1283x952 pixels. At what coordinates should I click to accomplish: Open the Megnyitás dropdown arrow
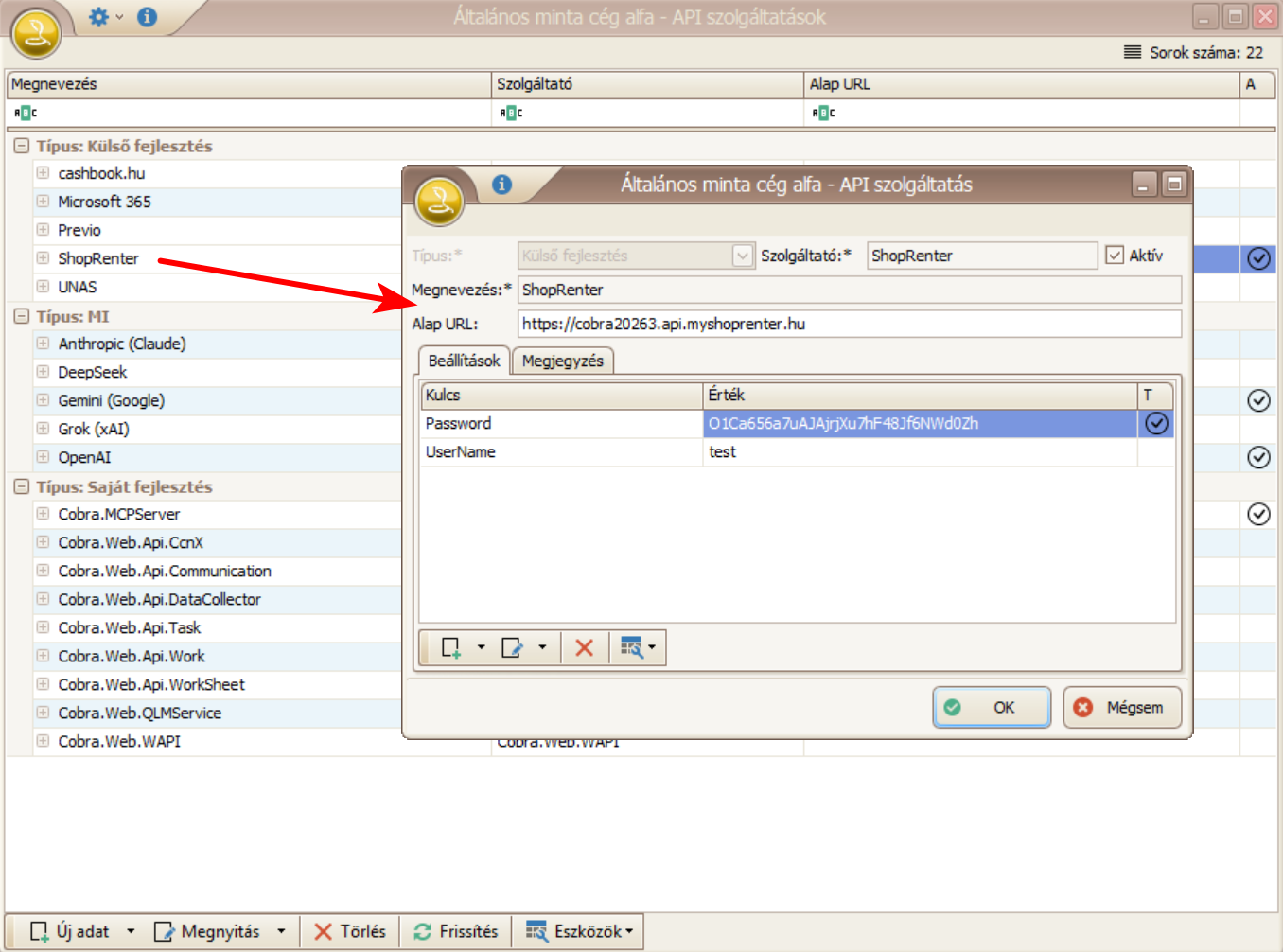coord(281,931)
